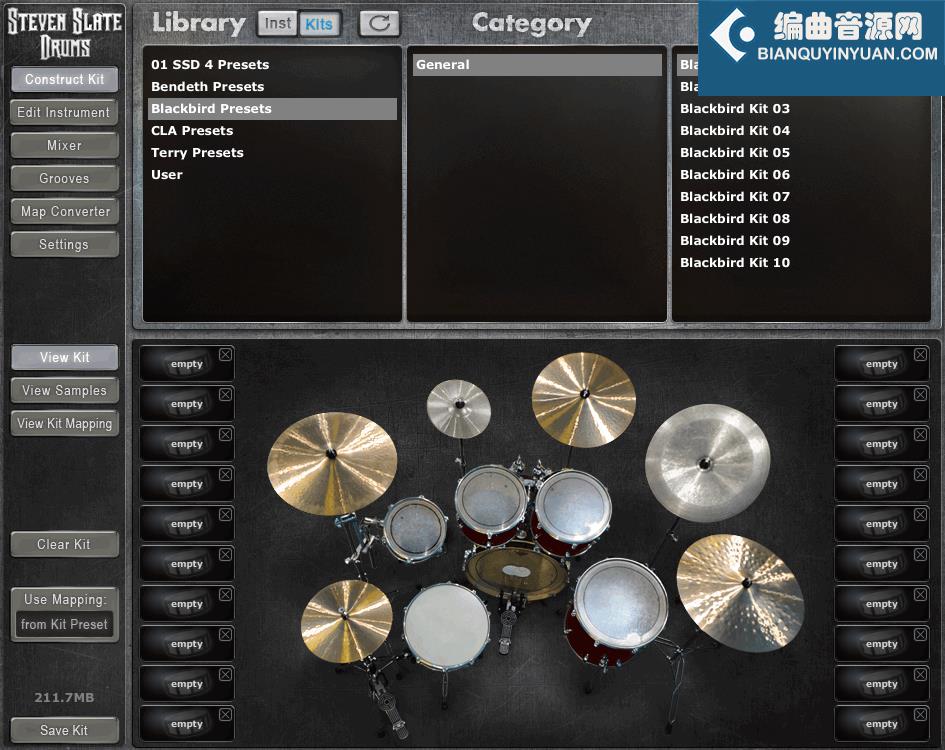This screenshot has width=945, height=750.
Task: Click the left rack tom
Action: [x=491, y=500]
